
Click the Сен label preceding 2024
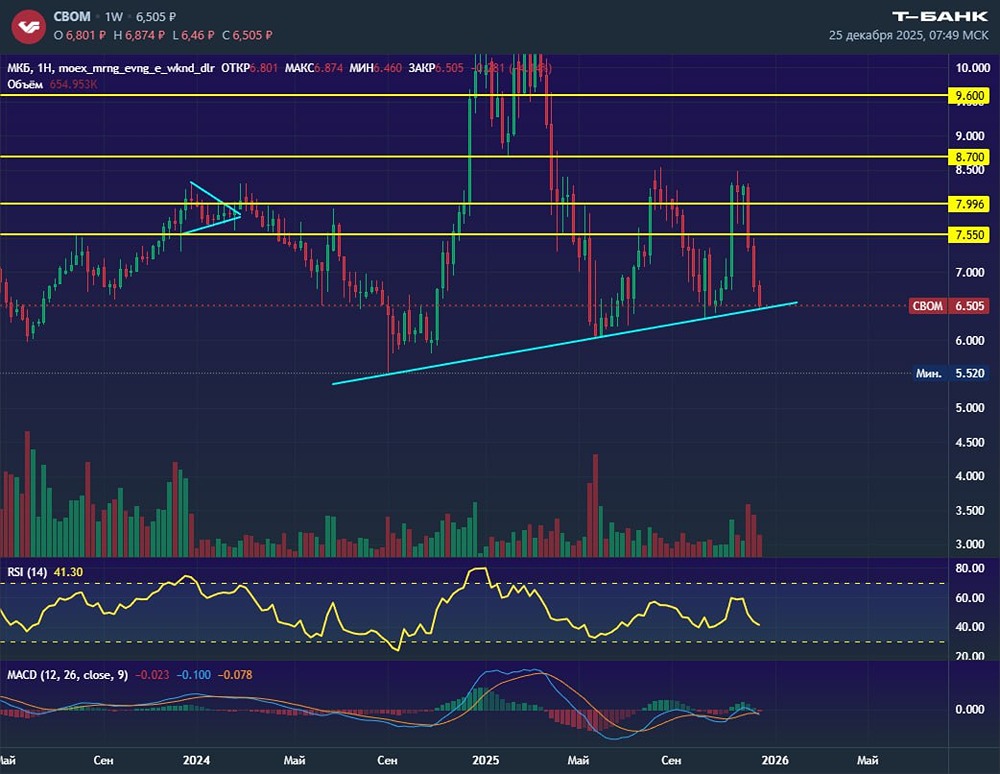coord(103,761)
